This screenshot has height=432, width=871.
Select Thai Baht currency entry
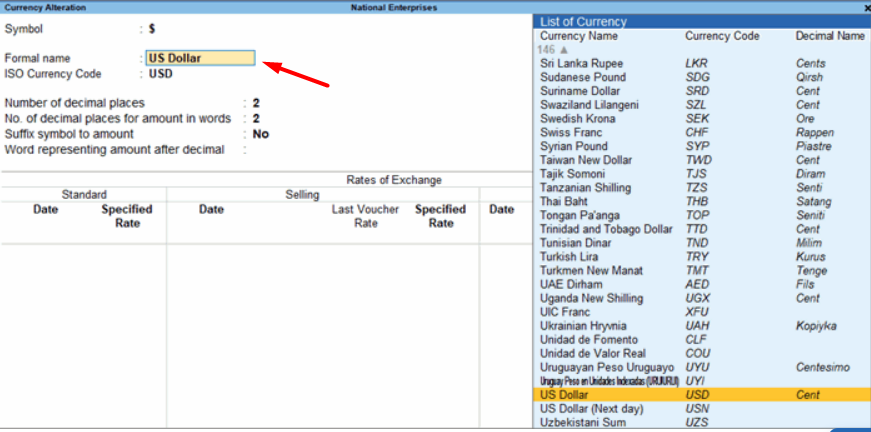coord(702,202)
